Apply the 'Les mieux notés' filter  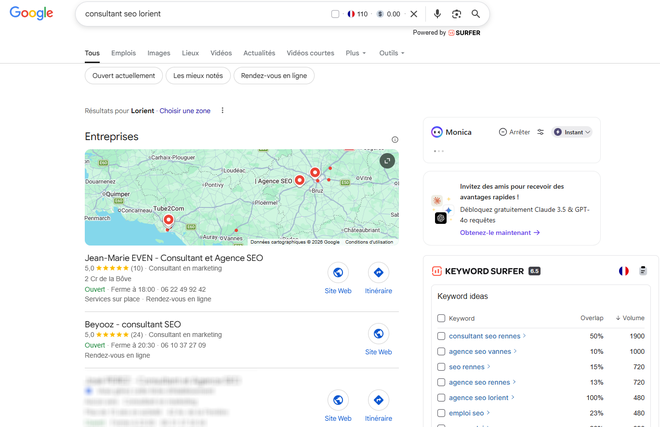pos(200,75)
